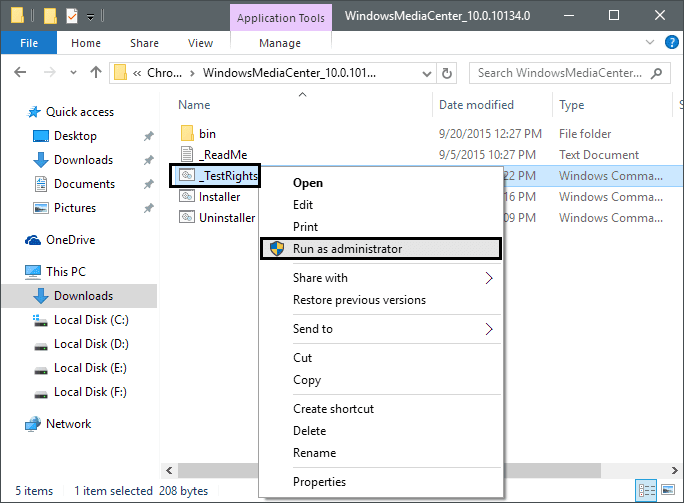This screenshot has height=503, width=684.
Task: Open Customize Quick Access Toolbar dropdown
Action: [90, 17]
